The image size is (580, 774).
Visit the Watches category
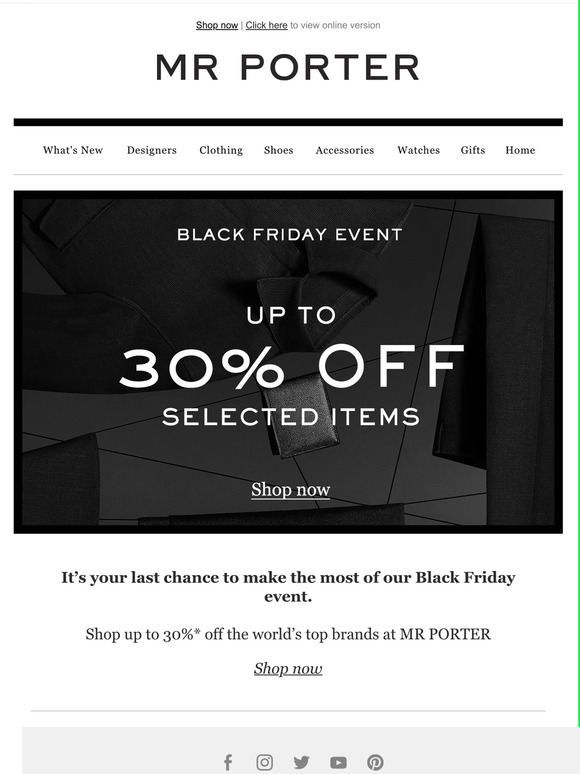pos(418,150)
